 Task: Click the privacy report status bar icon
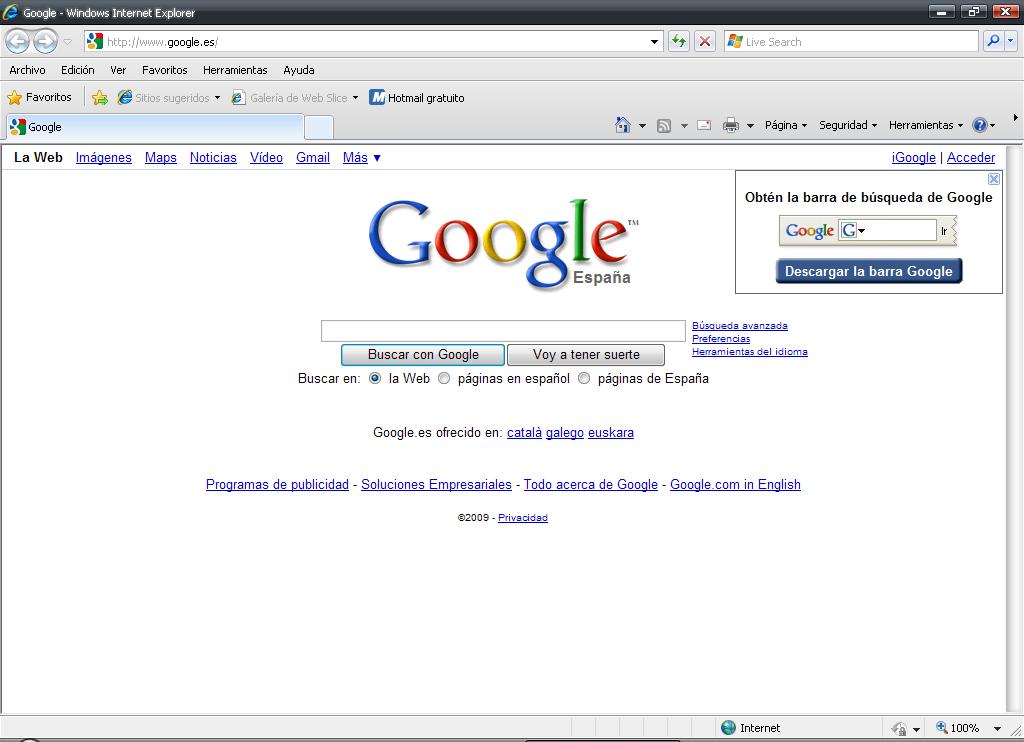[x=899, y=728]
